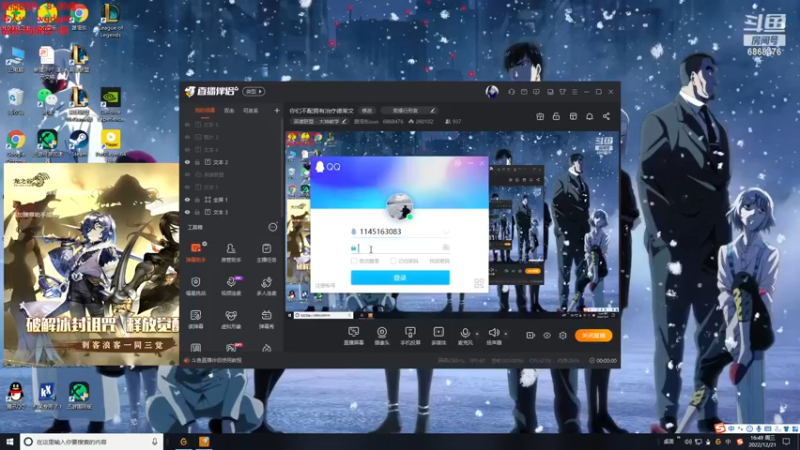Screen dimensions: 800x450
Task: Expand the microphone options arrow
Action: click(477, 334)
